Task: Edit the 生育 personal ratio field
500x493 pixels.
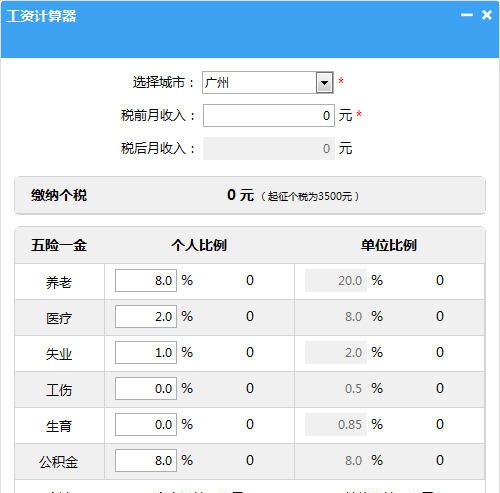Action: click(x=146, y=424)
